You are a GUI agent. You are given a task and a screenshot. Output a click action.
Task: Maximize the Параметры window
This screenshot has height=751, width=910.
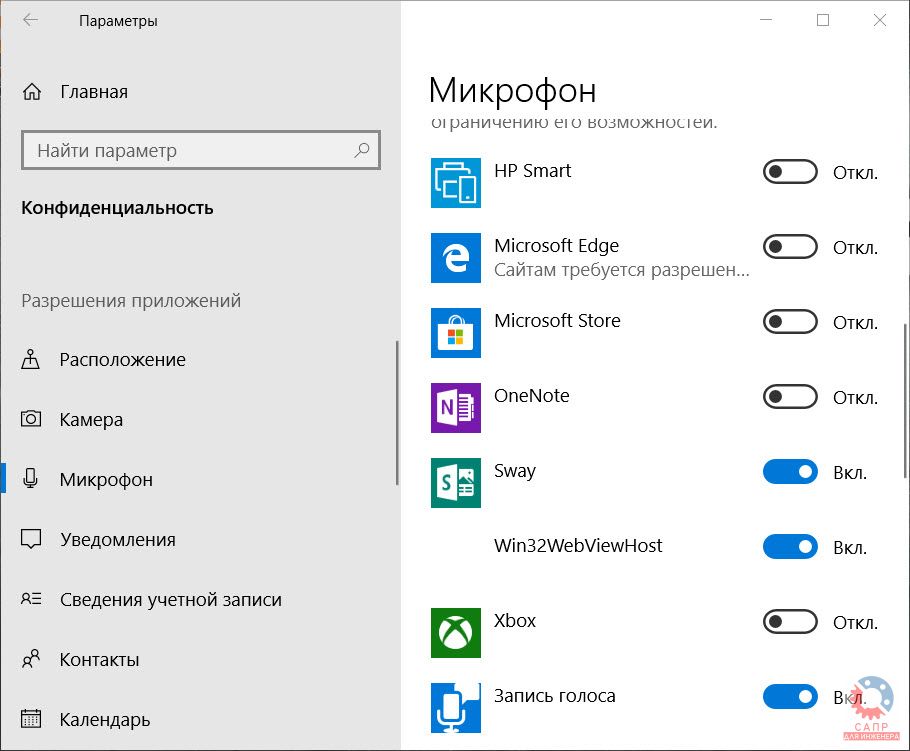(x=822, y=20)
